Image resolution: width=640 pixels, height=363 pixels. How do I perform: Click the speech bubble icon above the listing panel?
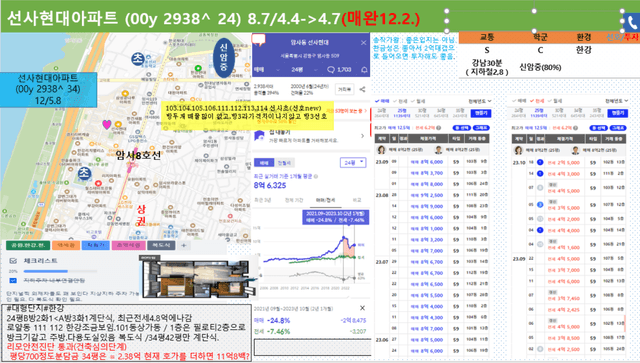(259, 40)
